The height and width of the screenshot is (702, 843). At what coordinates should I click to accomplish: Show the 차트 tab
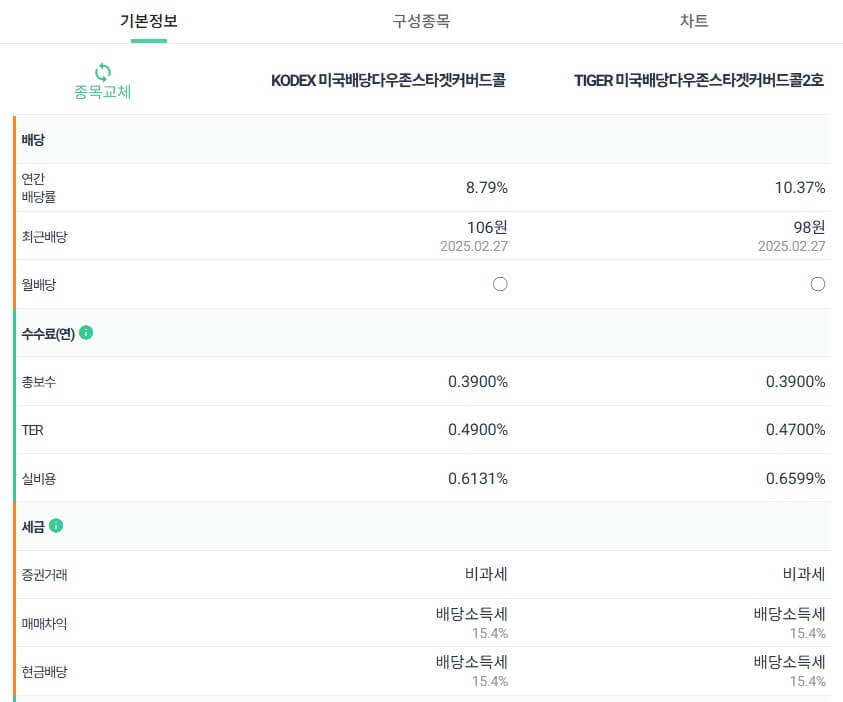[694, 21]
